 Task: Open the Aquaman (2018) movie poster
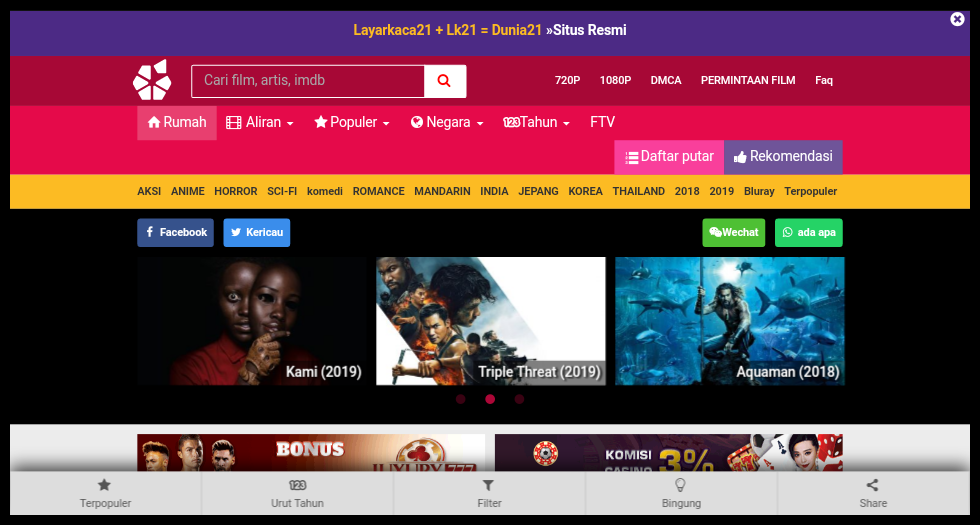click(729, 321)
